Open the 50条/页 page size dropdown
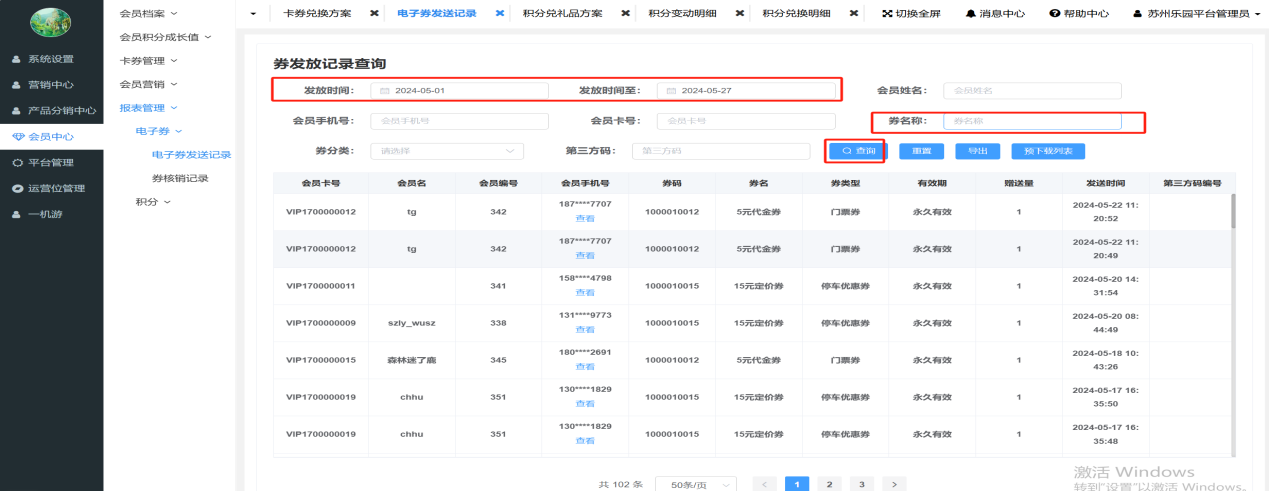 point(696,484)
